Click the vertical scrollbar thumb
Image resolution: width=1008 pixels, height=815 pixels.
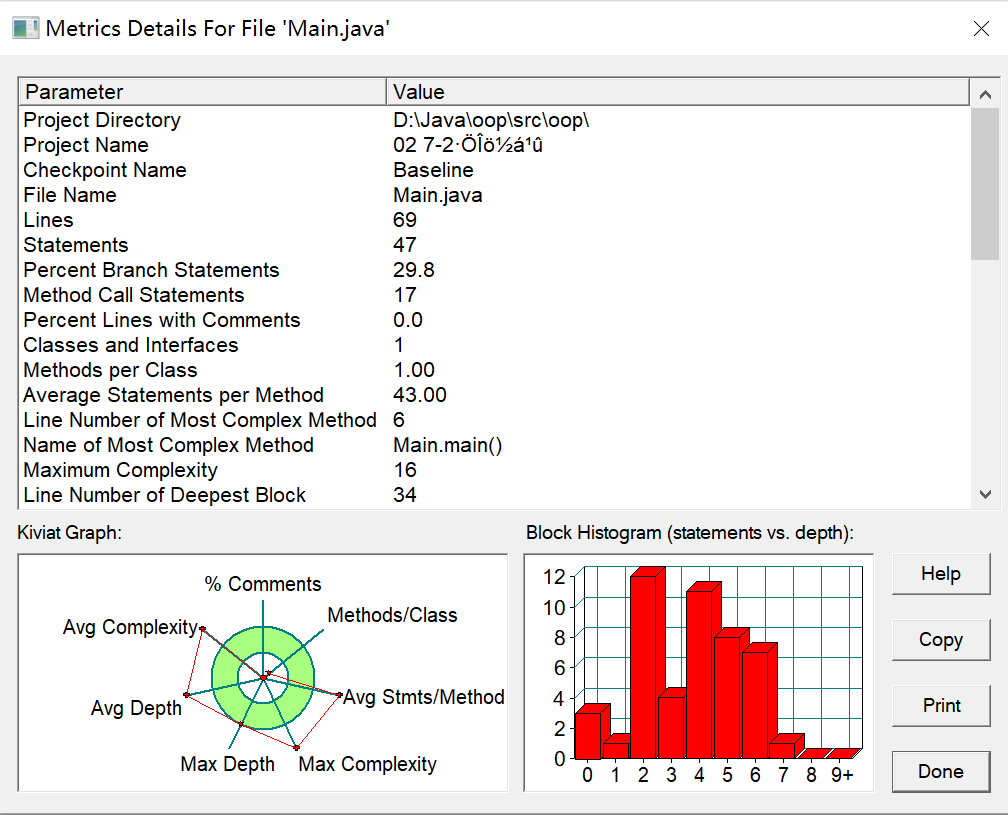[985, 183]
